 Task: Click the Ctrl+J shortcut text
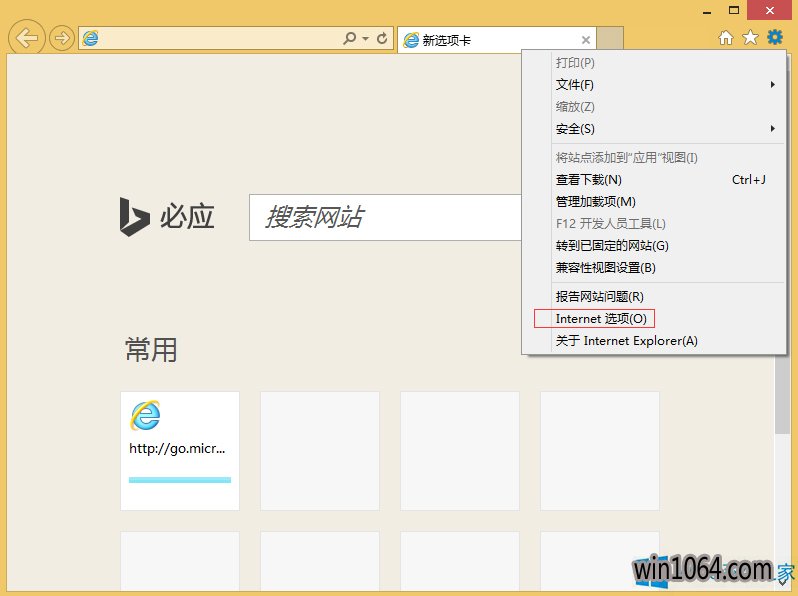749,180
